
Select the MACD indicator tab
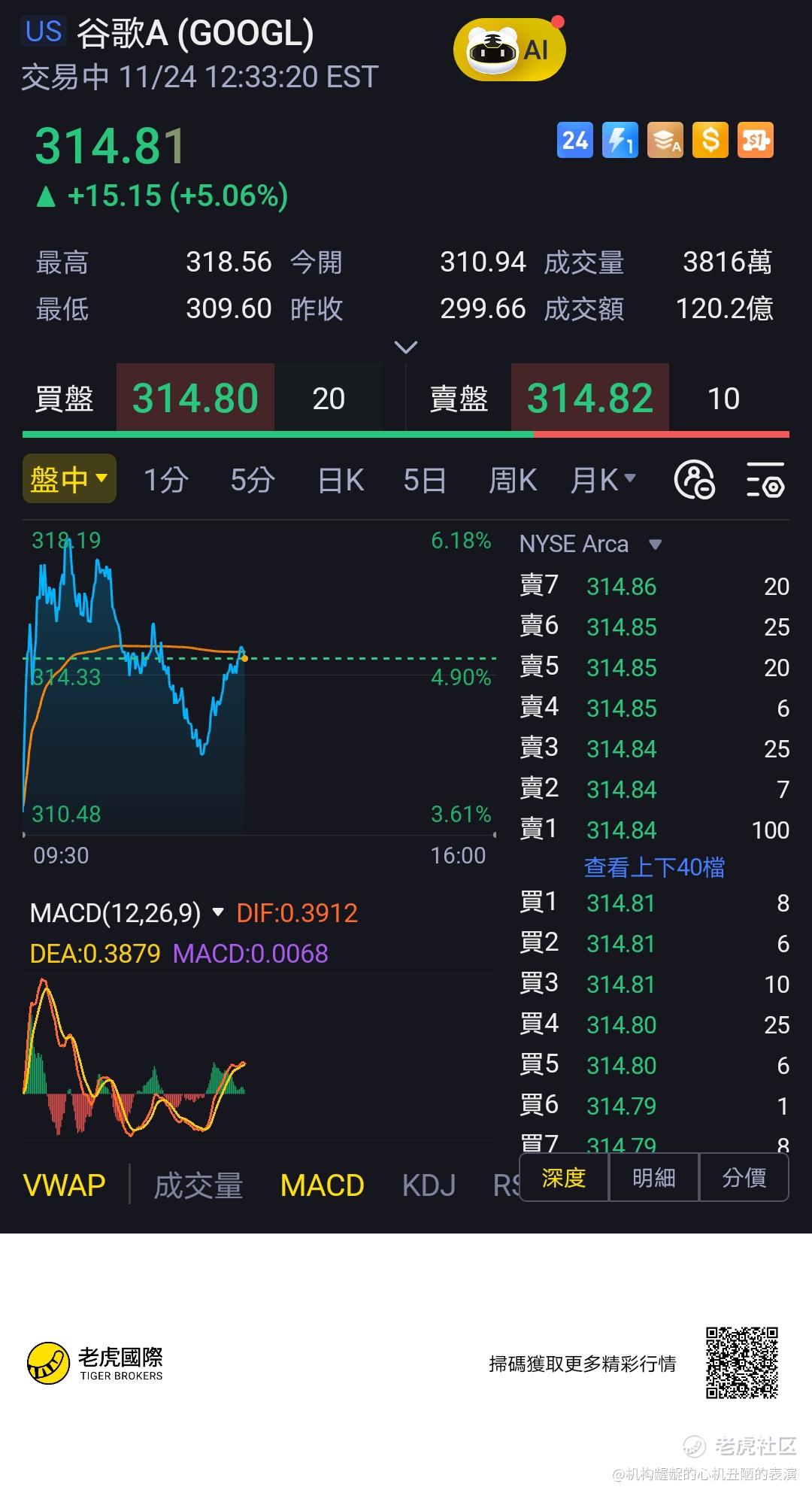[x=322, y=1185]
